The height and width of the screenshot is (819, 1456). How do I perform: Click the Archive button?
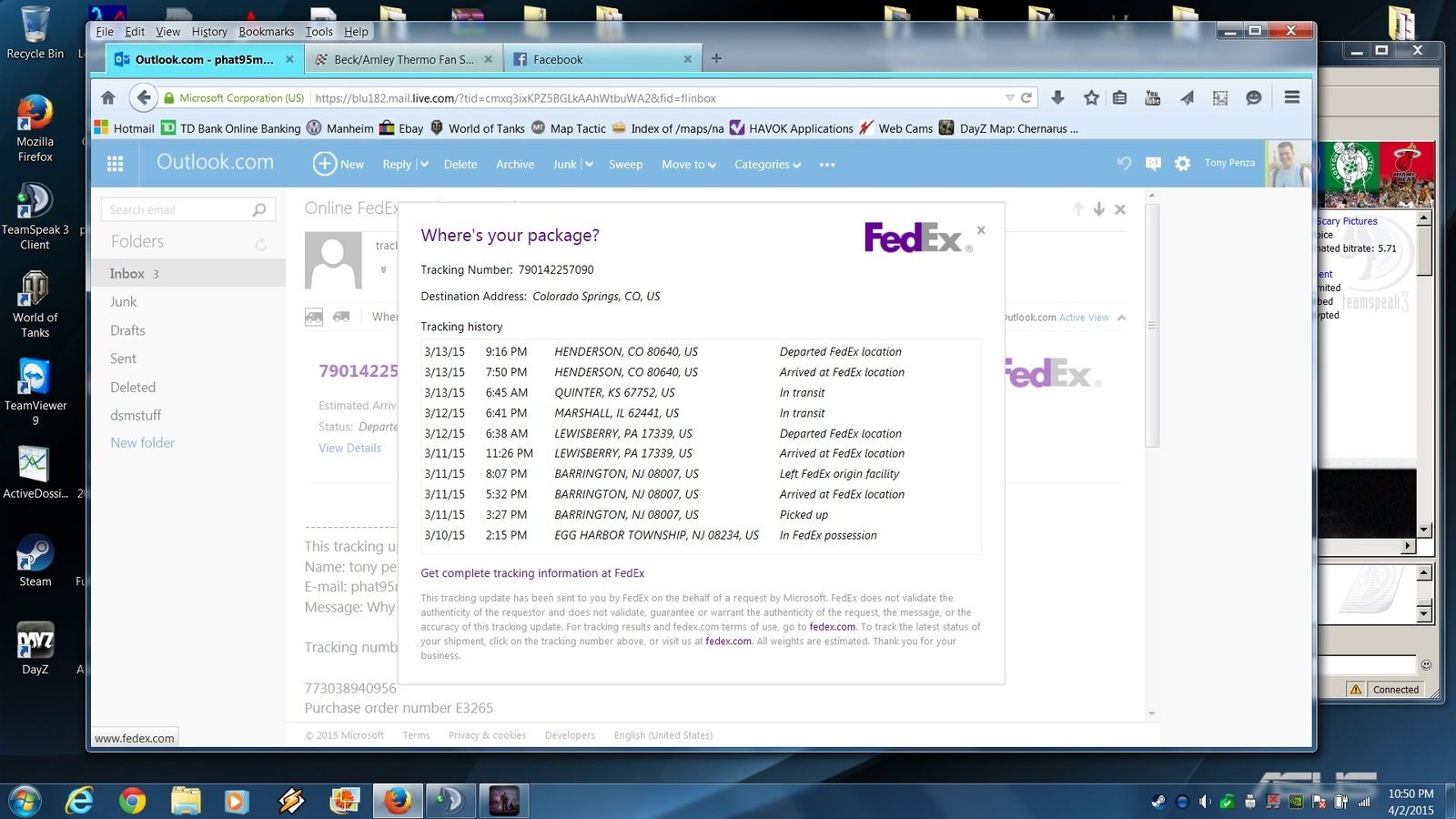(515, 165)
